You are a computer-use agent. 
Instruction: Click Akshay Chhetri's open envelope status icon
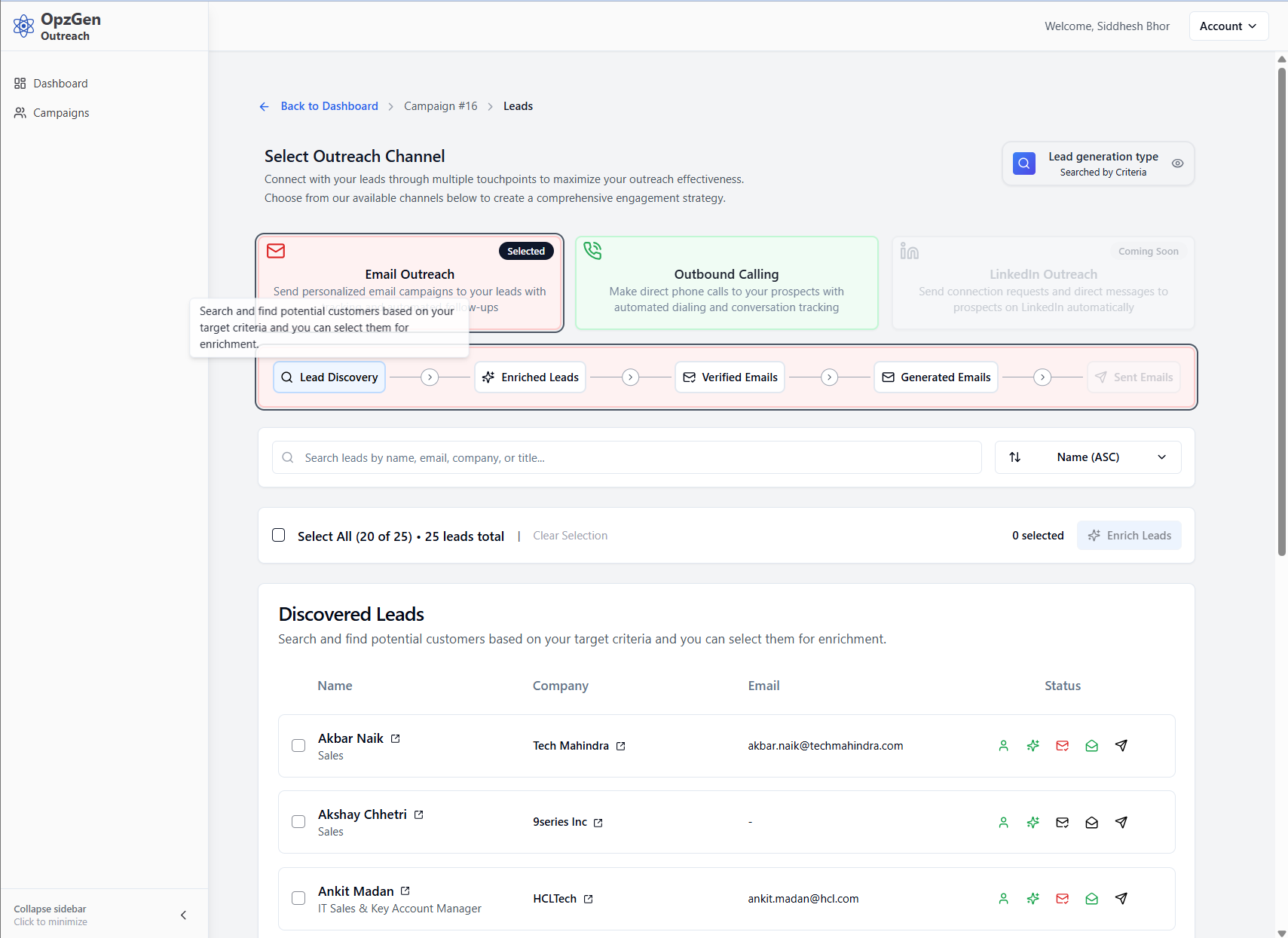[1092, 823]
